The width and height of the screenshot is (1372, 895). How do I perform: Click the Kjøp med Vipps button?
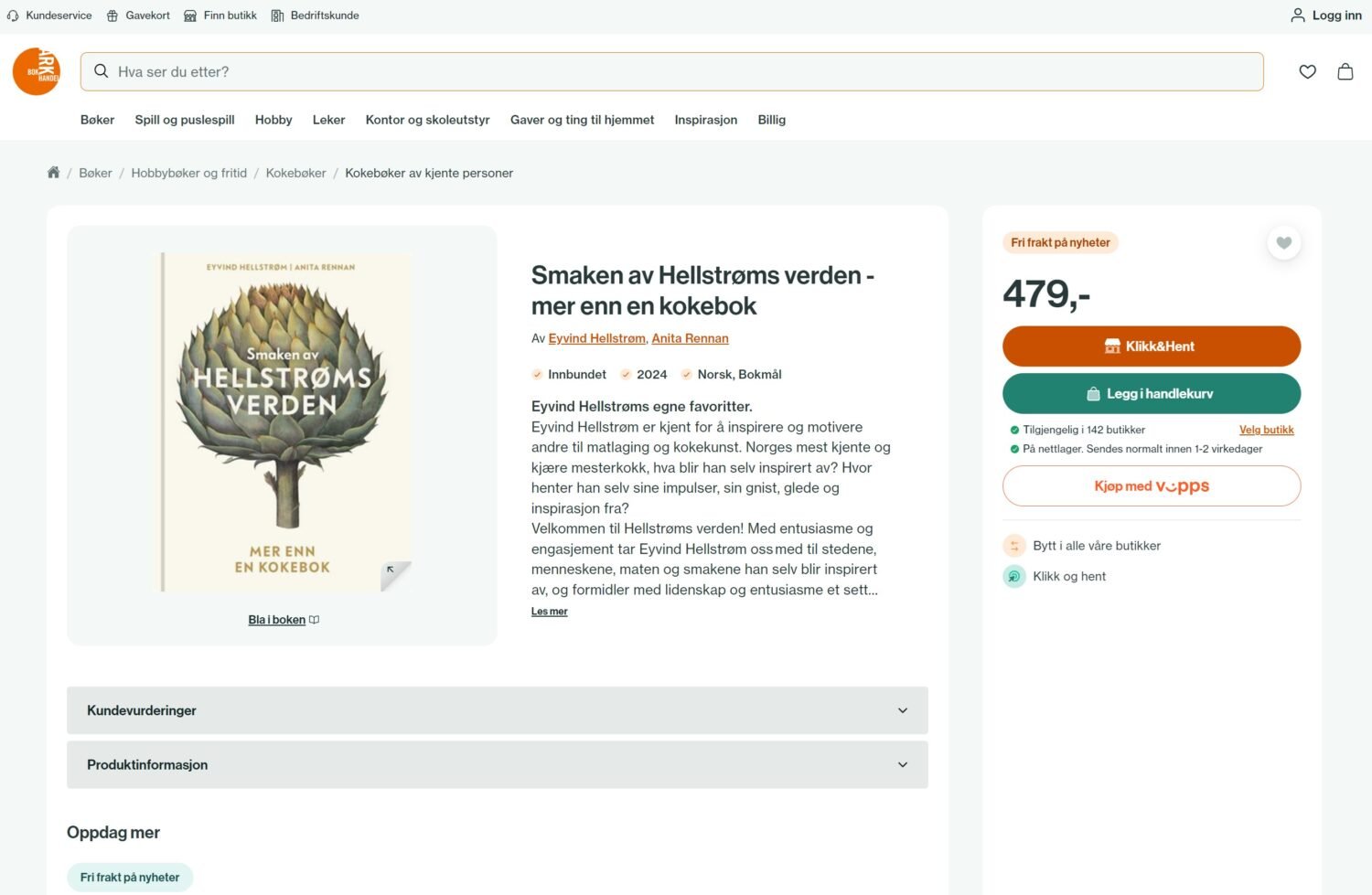(x=1151, y=486)
